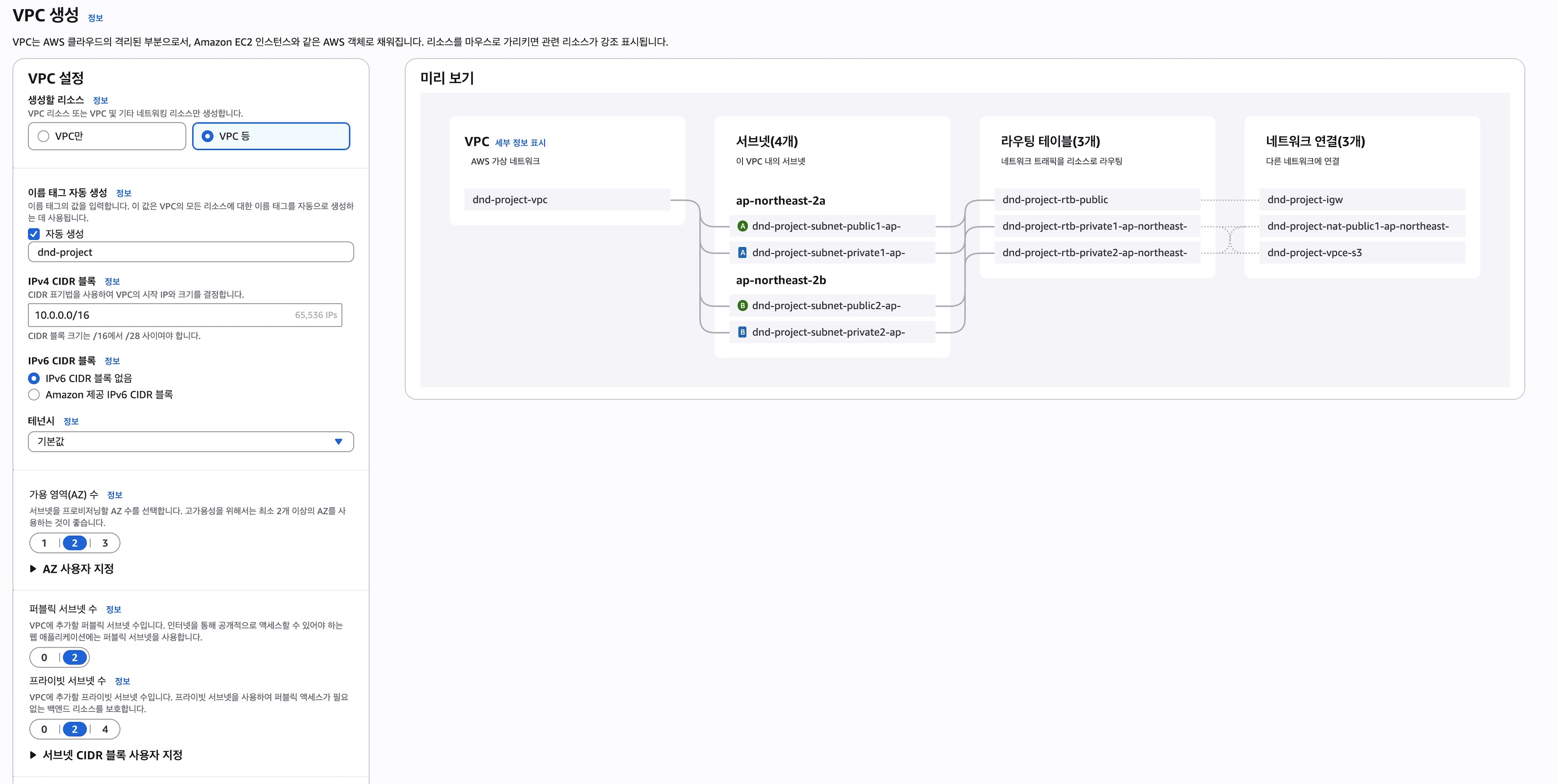Select the 'VPC만' radio option
The width and height of the screenshot is (1558, 784).
[x=44, y=137]
